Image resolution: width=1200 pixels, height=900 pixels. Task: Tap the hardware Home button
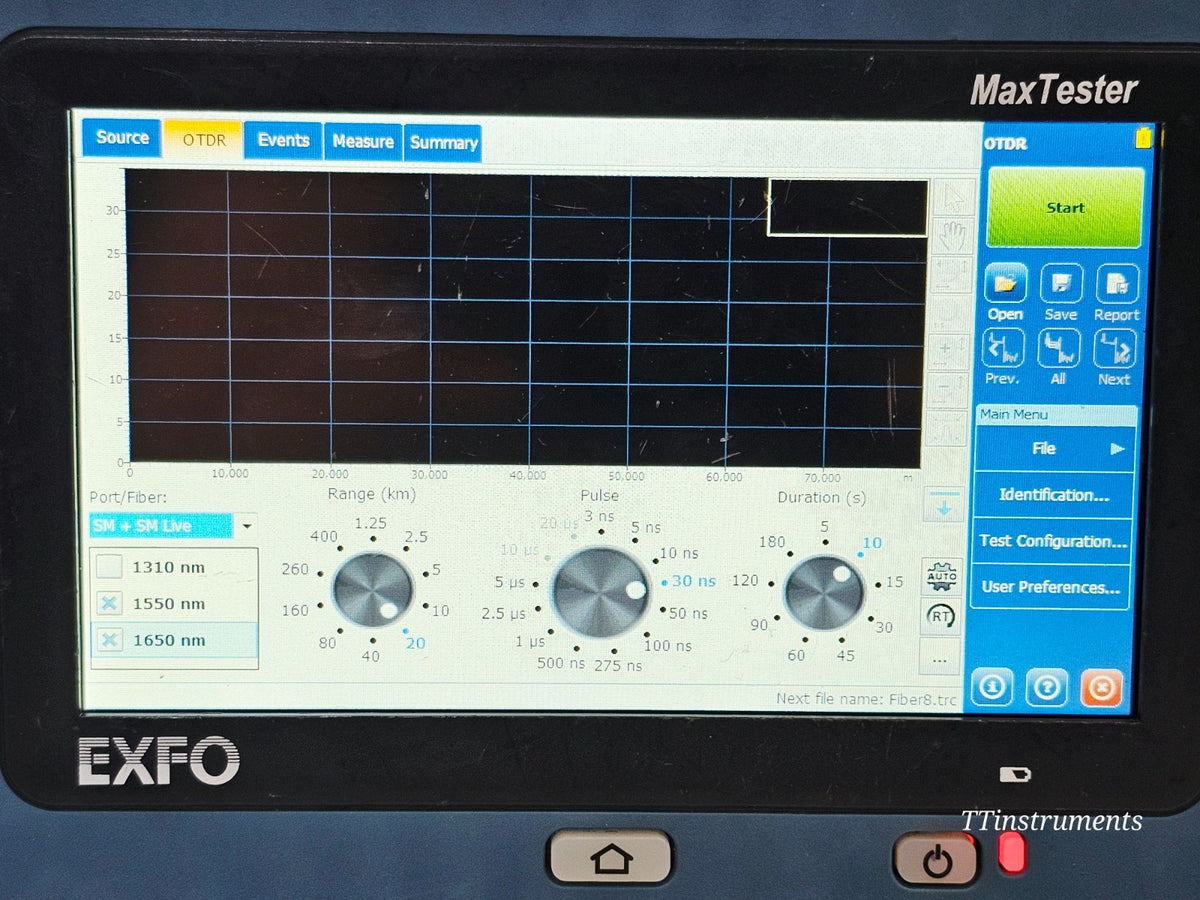pyautogui.click(x=610, y=858)
